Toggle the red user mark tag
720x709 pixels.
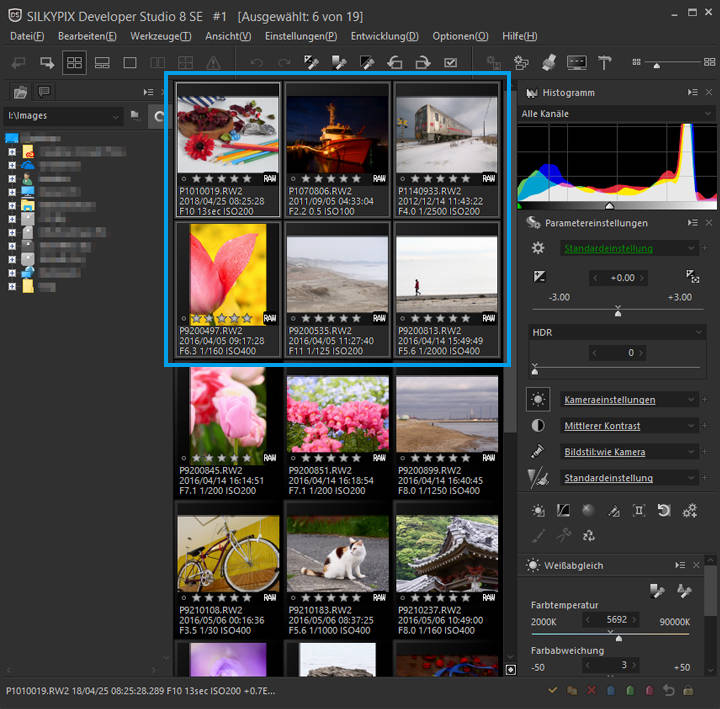649,690
